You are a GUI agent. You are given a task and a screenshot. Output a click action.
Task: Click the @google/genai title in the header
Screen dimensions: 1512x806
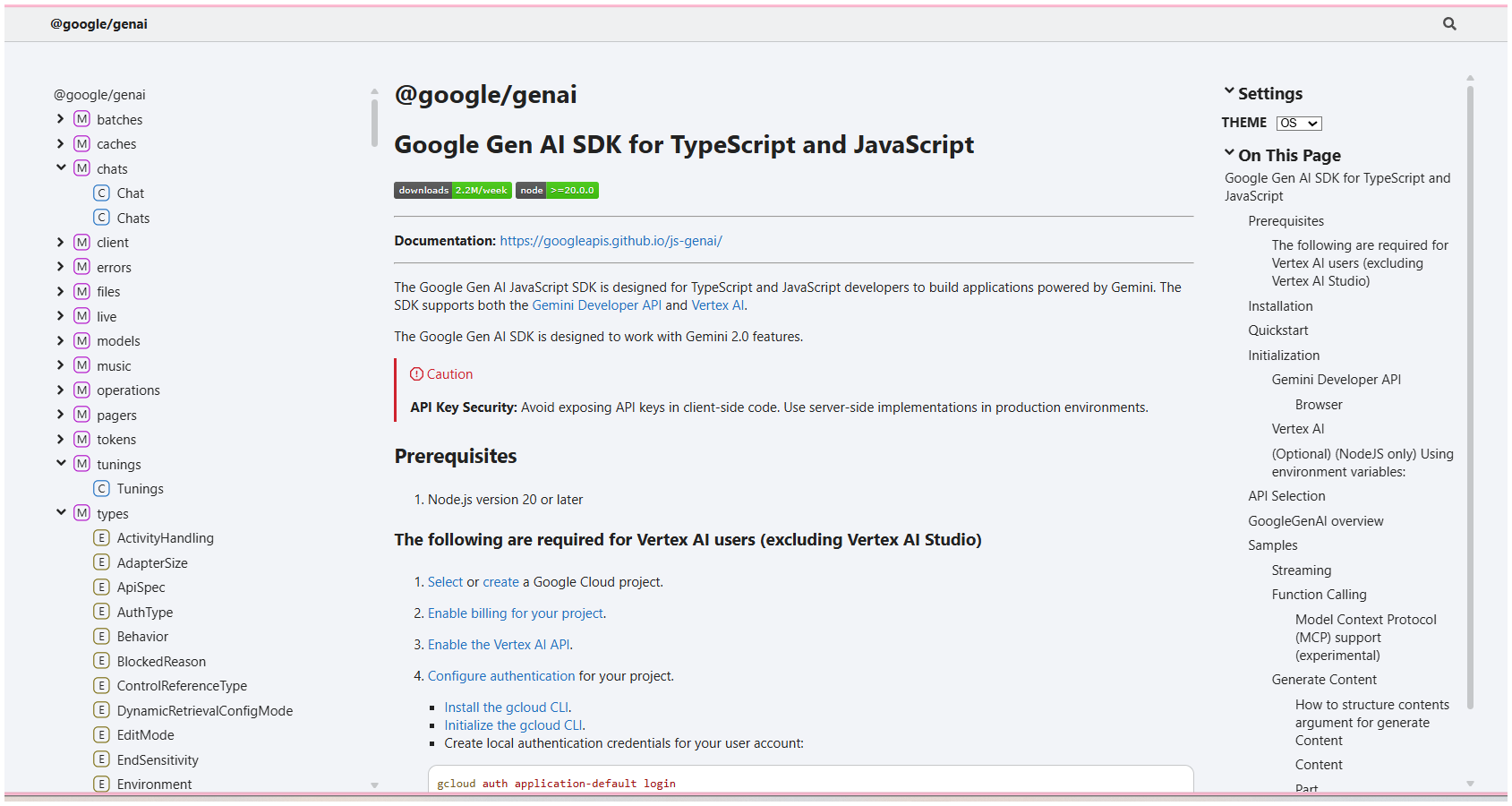pos(99,24)
